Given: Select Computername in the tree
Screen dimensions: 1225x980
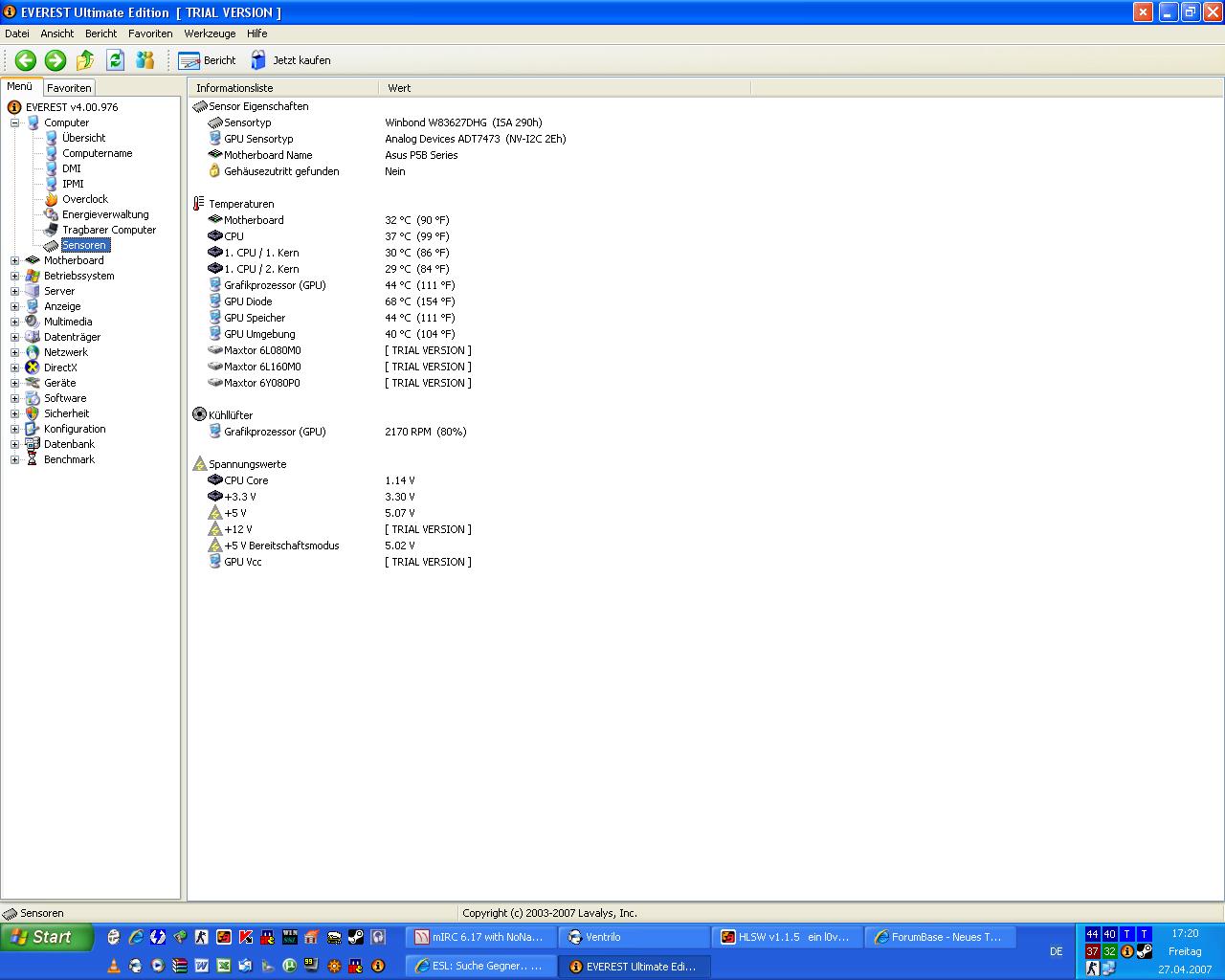Looking at the screenshot, I should click(x=98, y=153).
